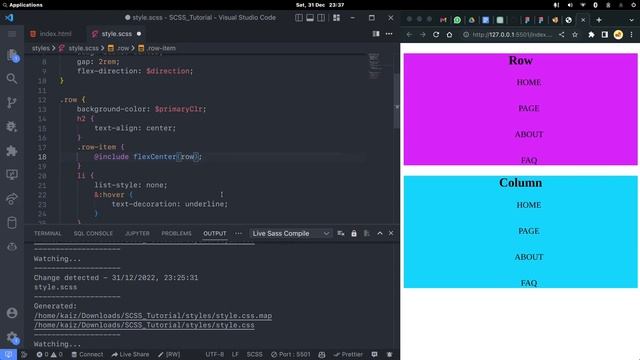Viewport: 640px width, 360px height.
Task: Maximize the panel with chevron up
Action: point(380,233)
